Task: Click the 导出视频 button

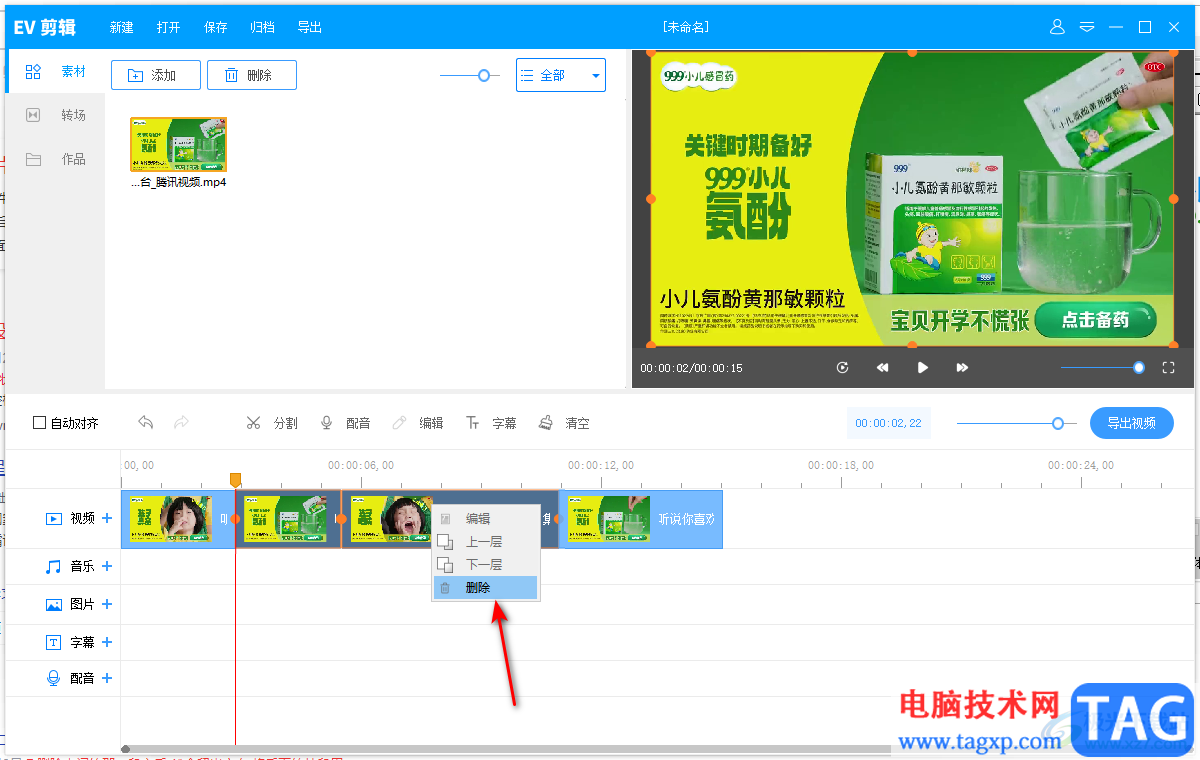Action: click(x=1132, y=423)
